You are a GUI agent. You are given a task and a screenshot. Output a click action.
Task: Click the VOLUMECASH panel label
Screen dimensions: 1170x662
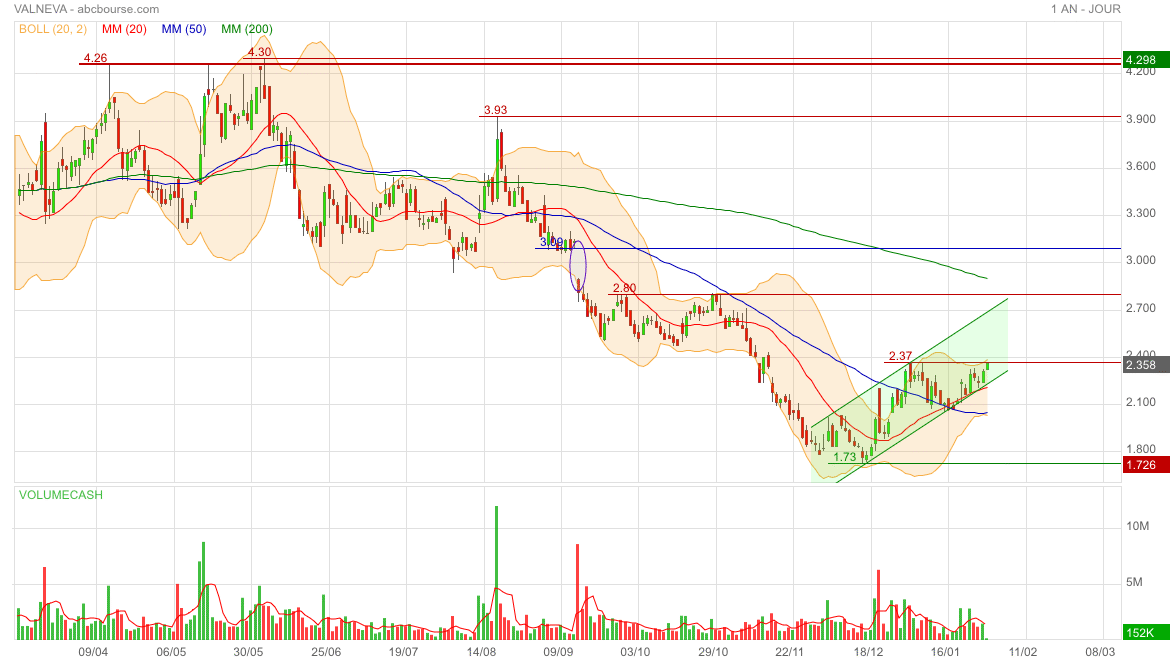[x=61, y=495]
